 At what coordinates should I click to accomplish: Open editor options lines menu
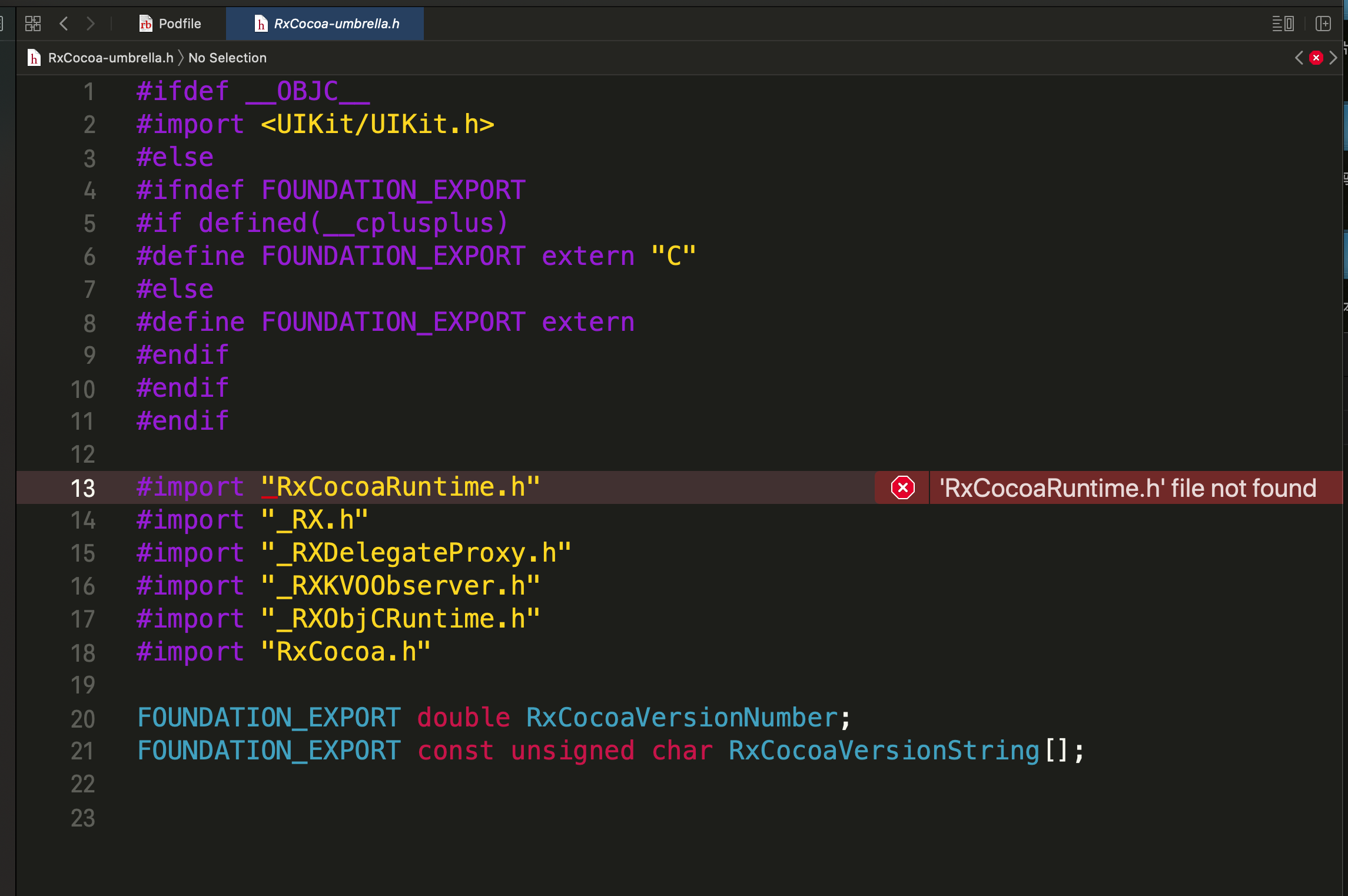(x=1282, y=24)
